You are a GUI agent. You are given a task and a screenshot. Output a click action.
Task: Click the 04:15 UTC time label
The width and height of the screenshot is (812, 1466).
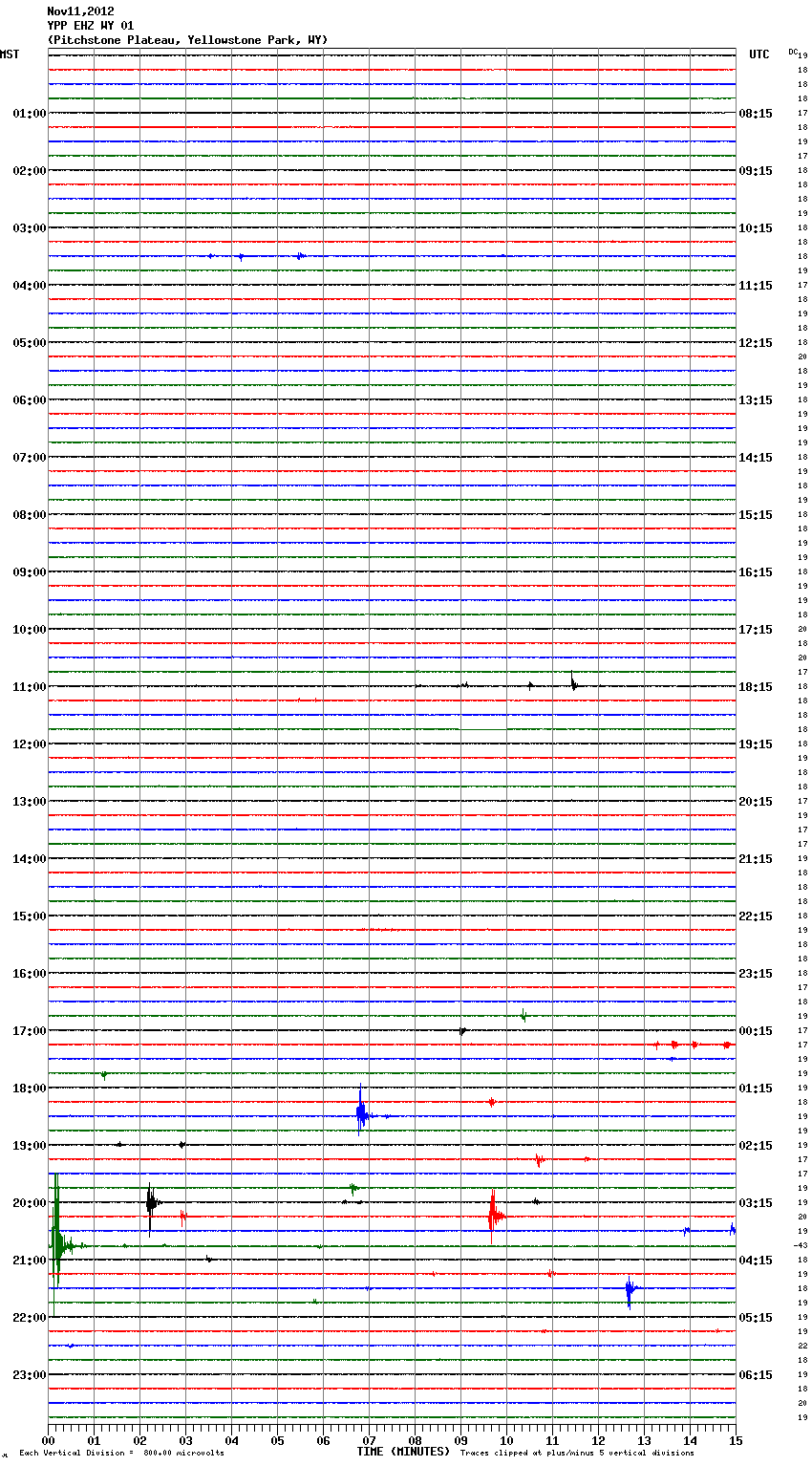[756, 1261]
